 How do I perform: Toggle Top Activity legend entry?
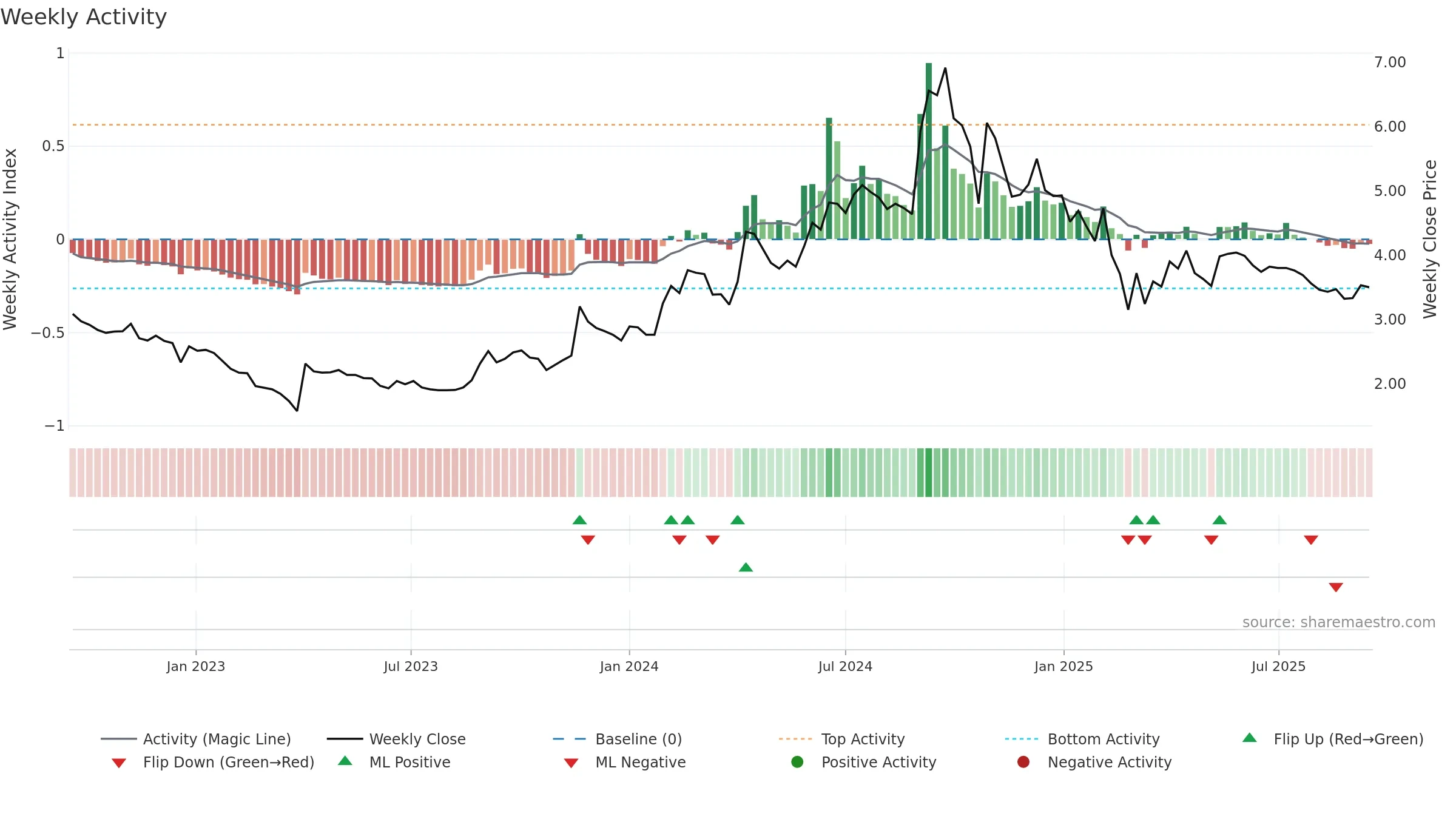tap(841, 739)
